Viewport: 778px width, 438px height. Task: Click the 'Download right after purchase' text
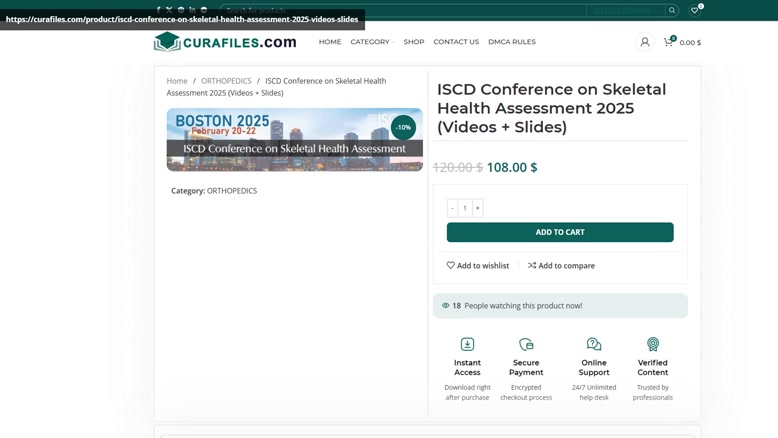tap(467, 392)
